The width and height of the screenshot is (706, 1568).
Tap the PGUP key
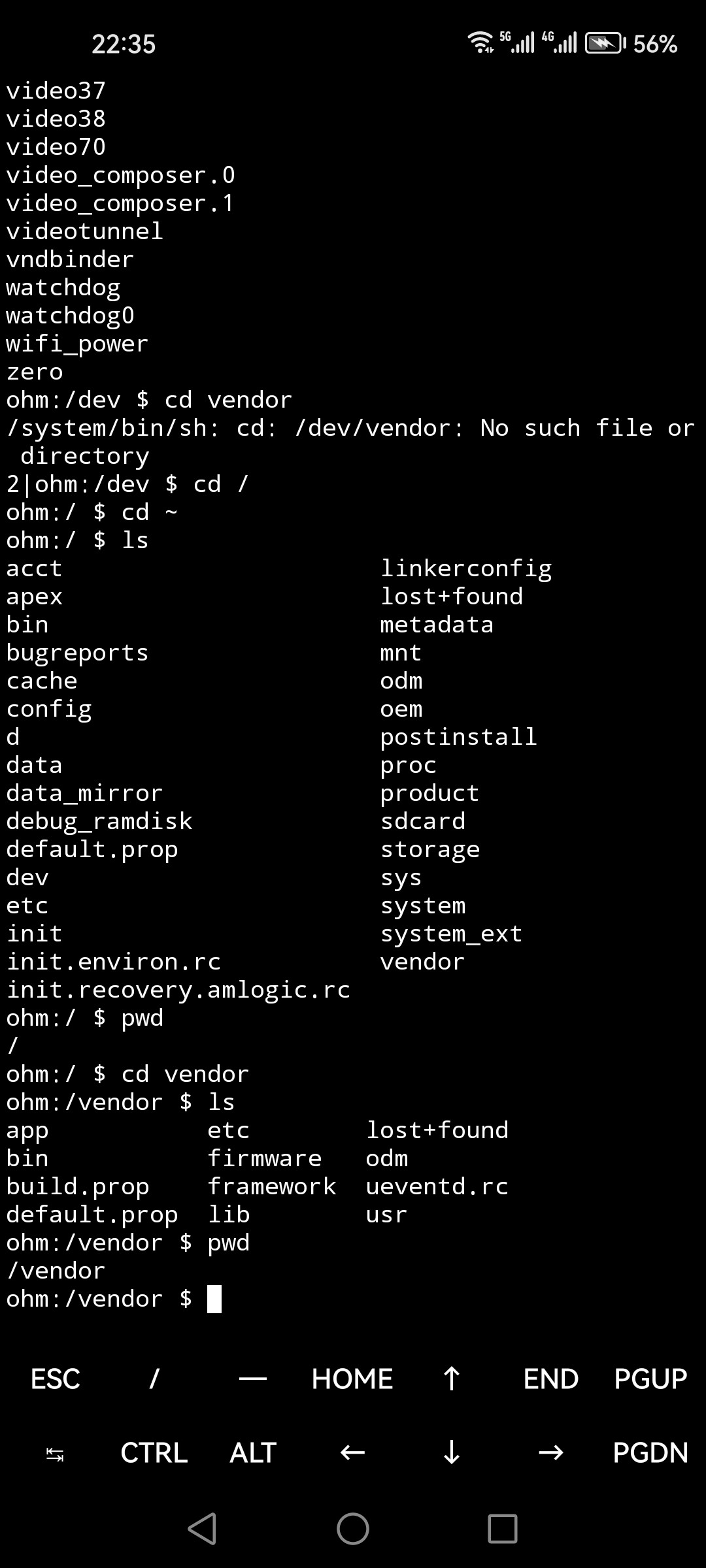pos(650,1379)
